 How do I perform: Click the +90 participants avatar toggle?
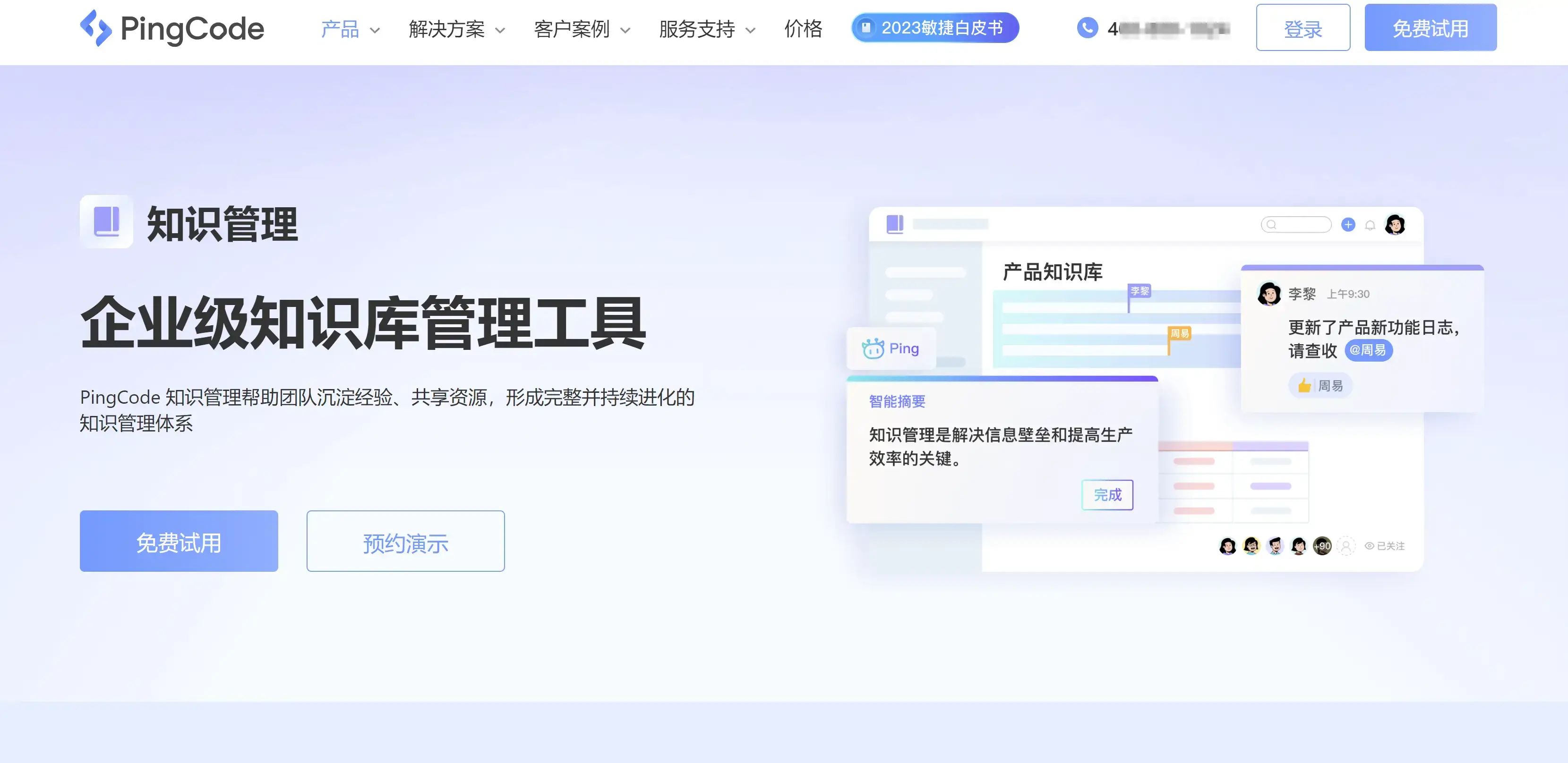click(x=1322, y=546)
